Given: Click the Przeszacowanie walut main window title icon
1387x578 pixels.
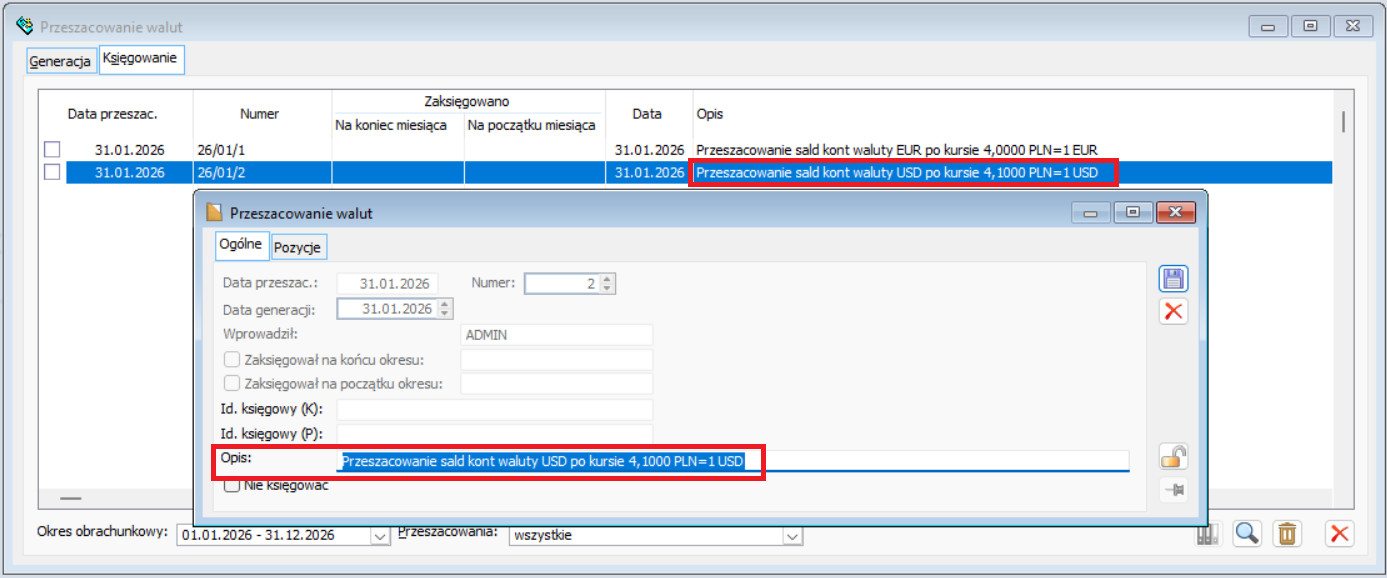Looking at the screenshot, I should [x=25, y=25].
